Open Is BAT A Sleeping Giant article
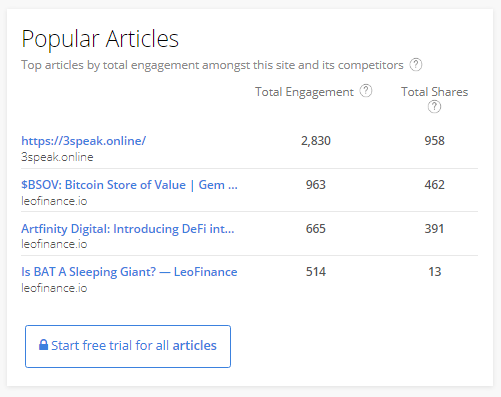Image resolution: width=501 pixels, height=397 pixels. pos(129,272)
